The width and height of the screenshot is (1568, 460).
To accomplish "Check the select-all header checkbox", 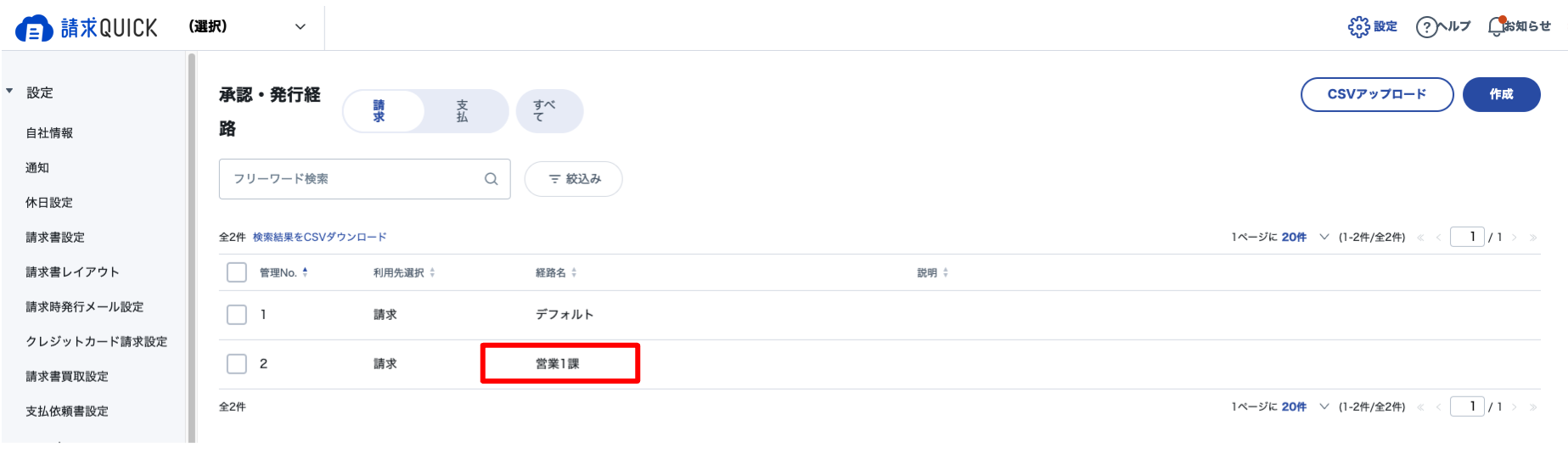I will pos(237,272).
